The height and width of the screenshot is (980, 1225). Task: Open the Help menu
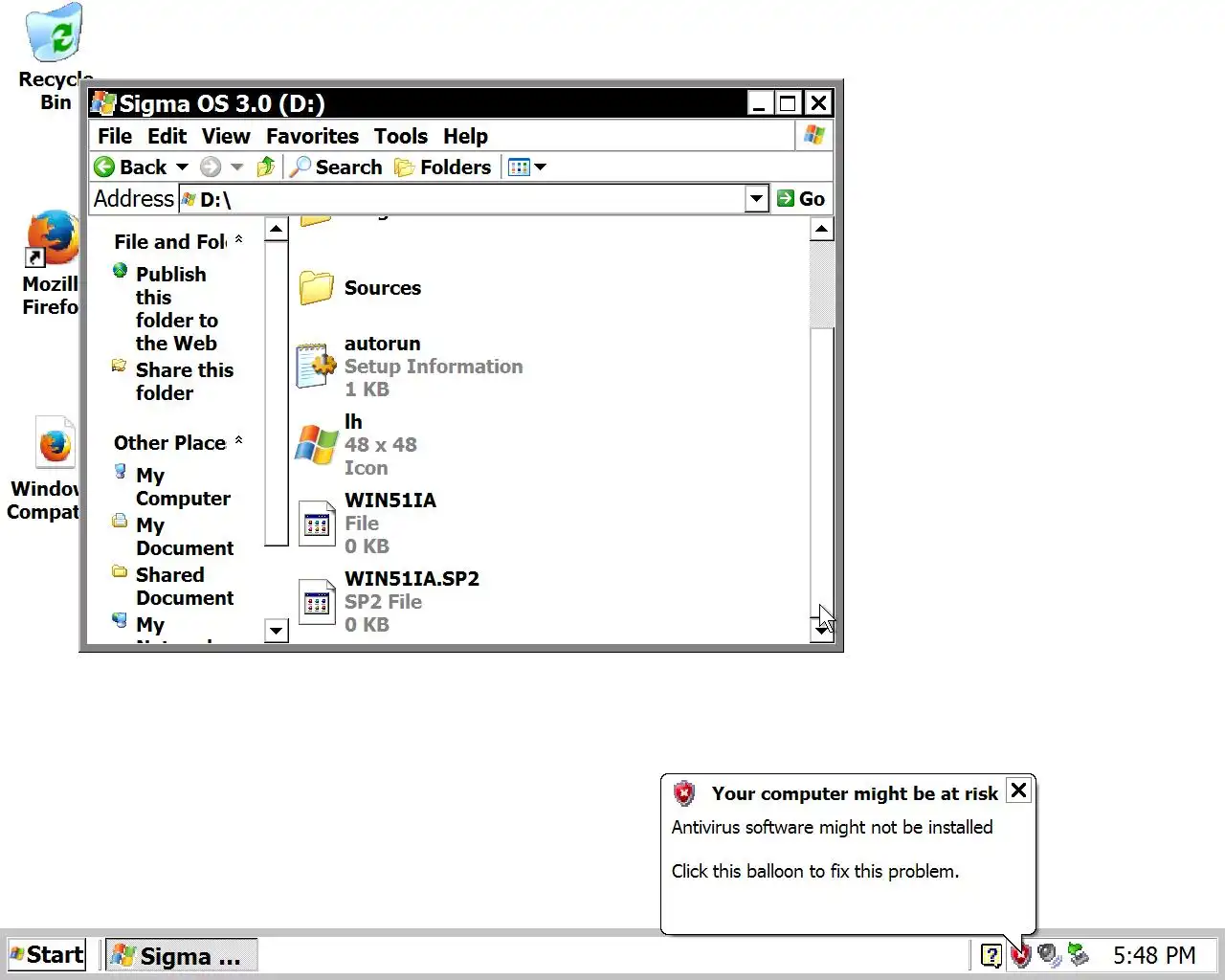pos(465,136)
